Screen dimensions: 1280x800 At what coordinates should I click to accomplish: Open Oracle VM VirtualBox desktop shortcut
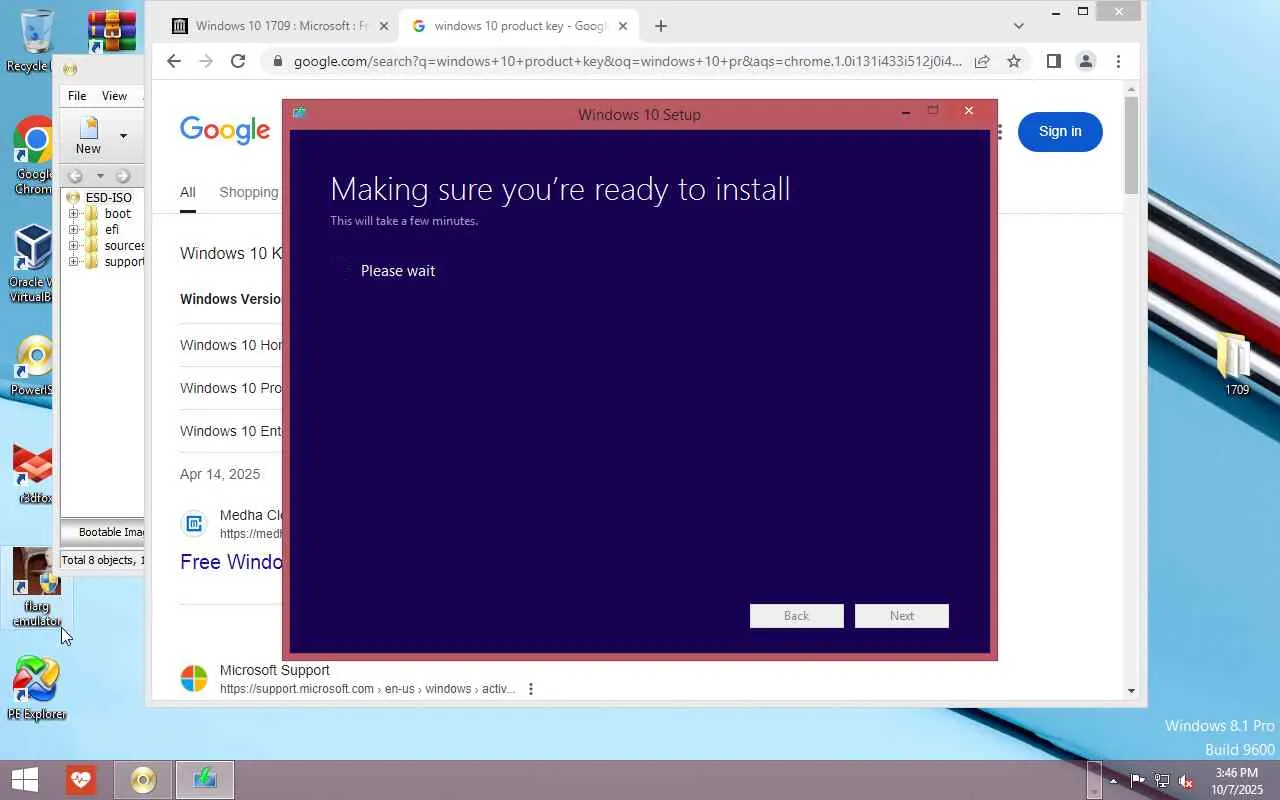32,263
